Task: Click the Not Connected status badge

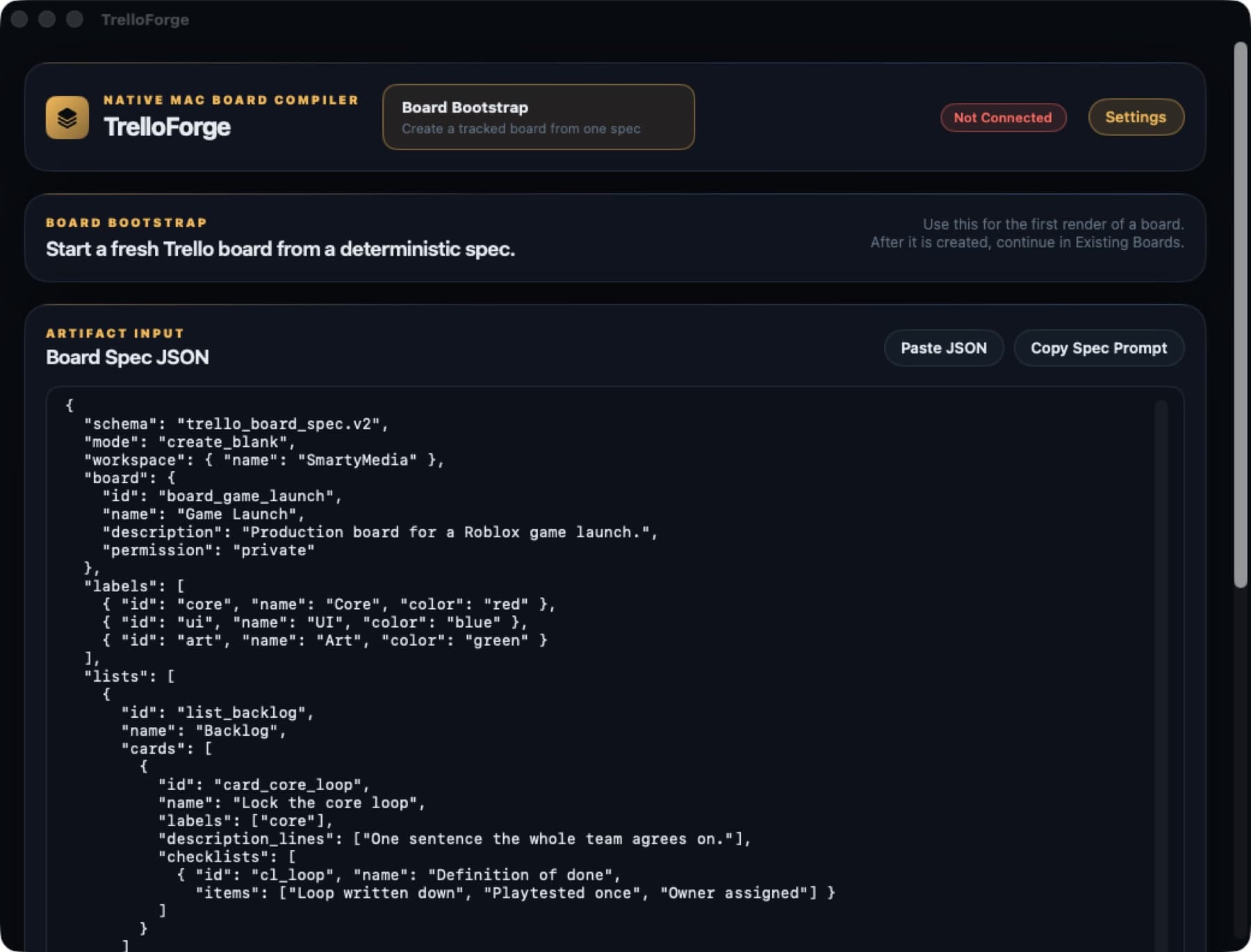Action: [1003, 117]
